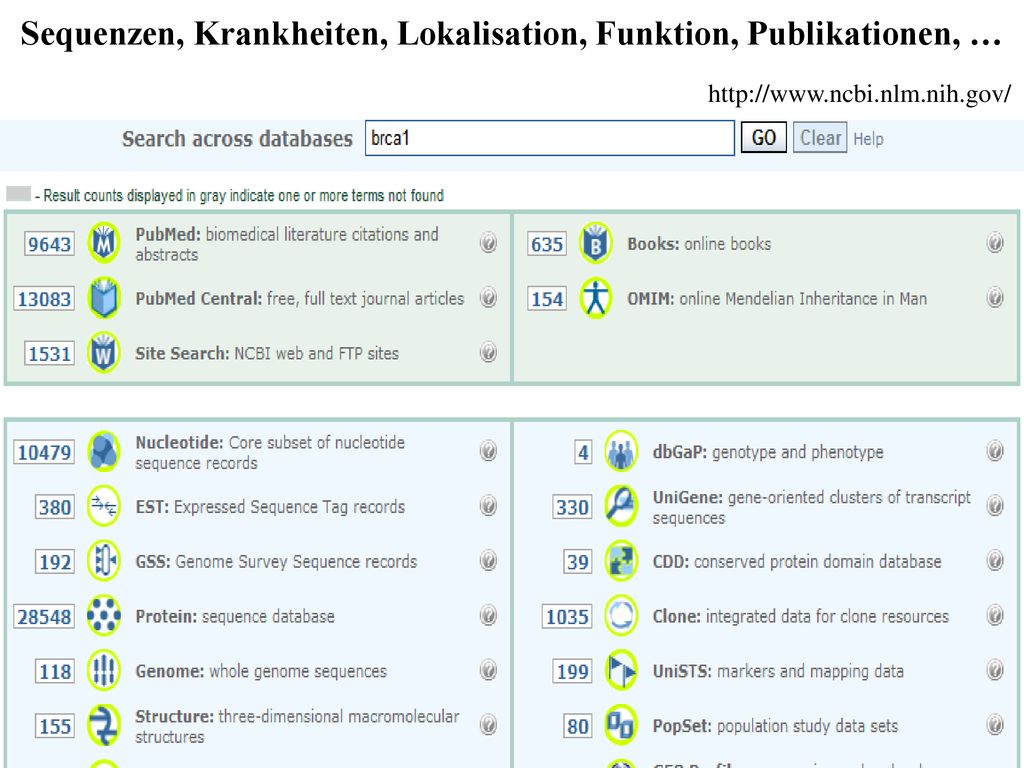
Task: Open the 635 Books results count
Action: tap(547, 244)
